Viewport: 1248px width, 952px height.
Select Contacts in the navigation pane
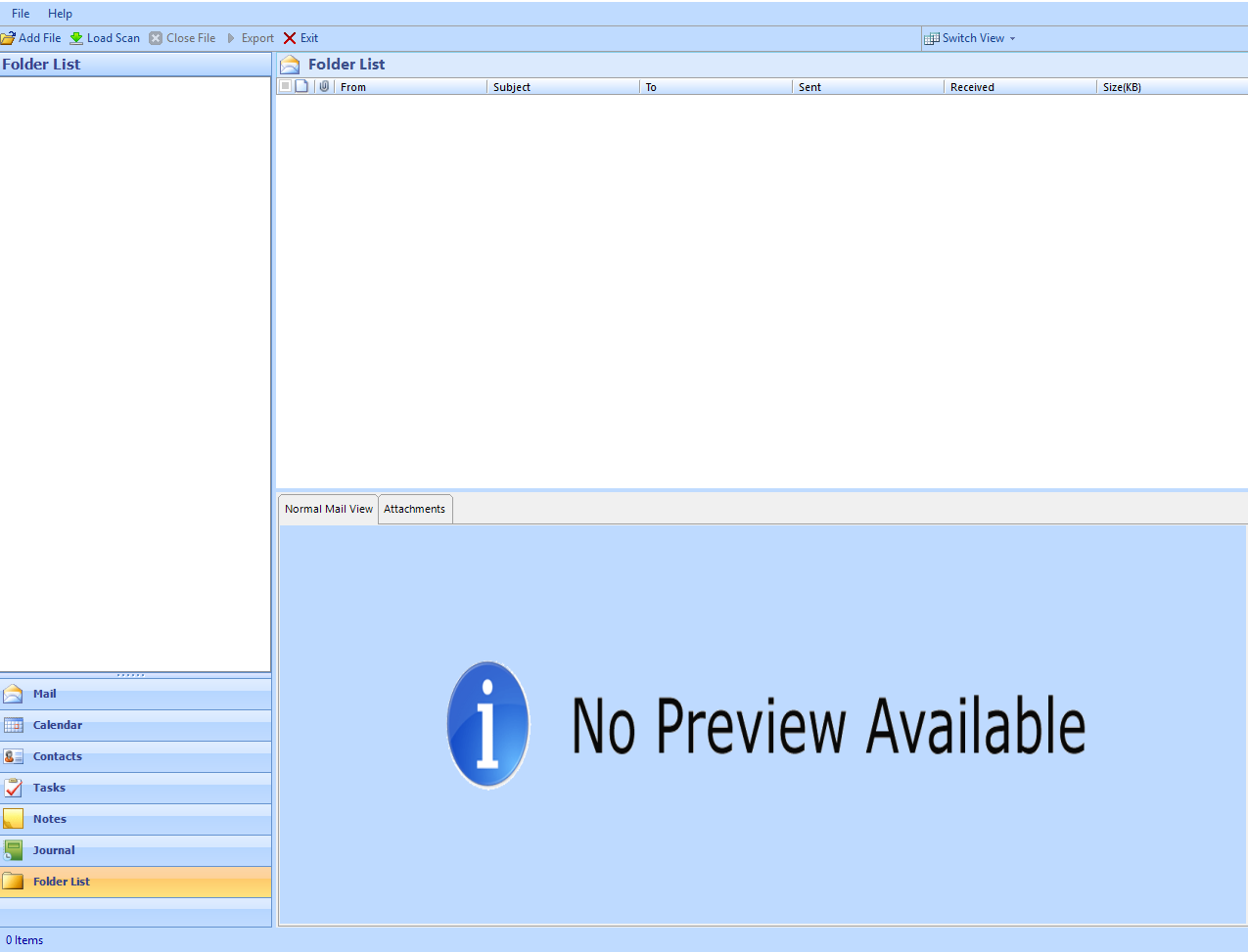136,756
